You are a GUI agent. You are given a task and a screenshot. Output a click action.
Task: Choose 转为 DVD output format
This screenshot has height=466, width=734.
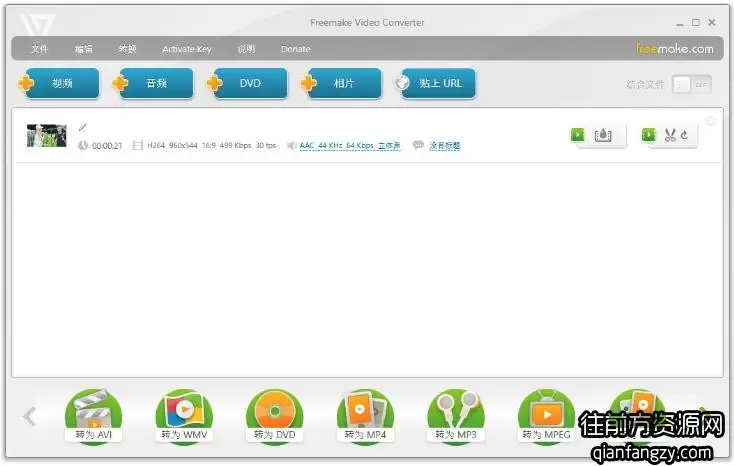[274, 416]
